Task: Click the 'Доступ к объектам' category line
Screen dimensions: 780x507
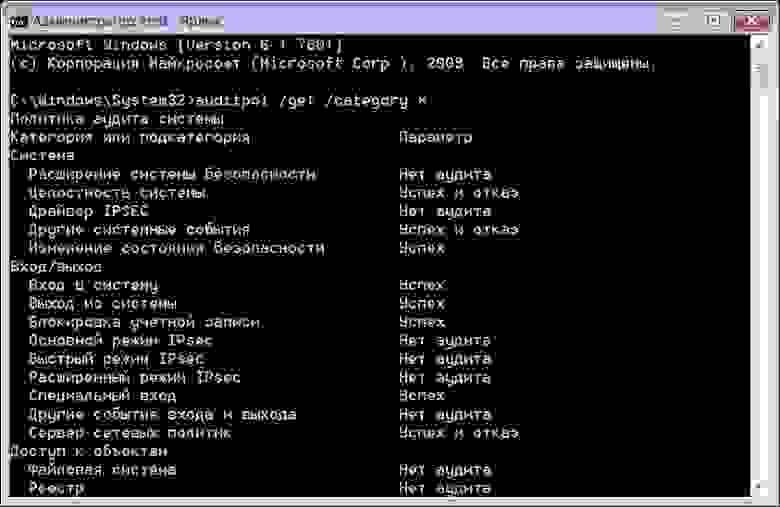Action: click(x=89, y=452)
